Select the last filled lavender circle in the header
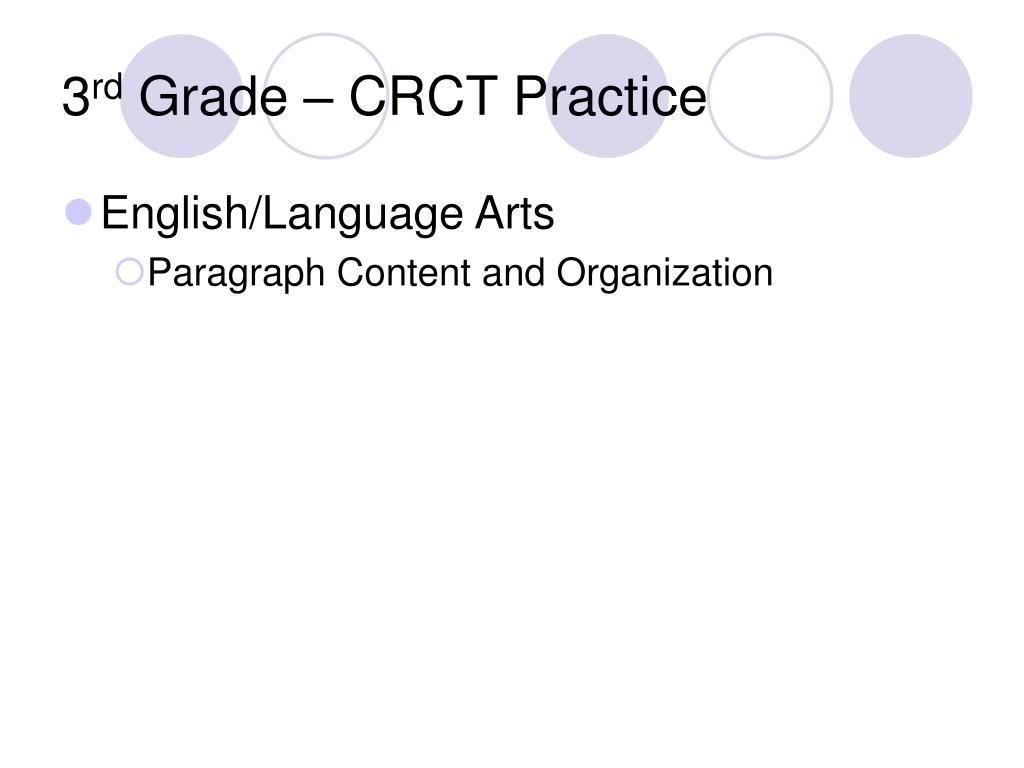Viewport: 1024px width, 768px height. tap(911, 96)
